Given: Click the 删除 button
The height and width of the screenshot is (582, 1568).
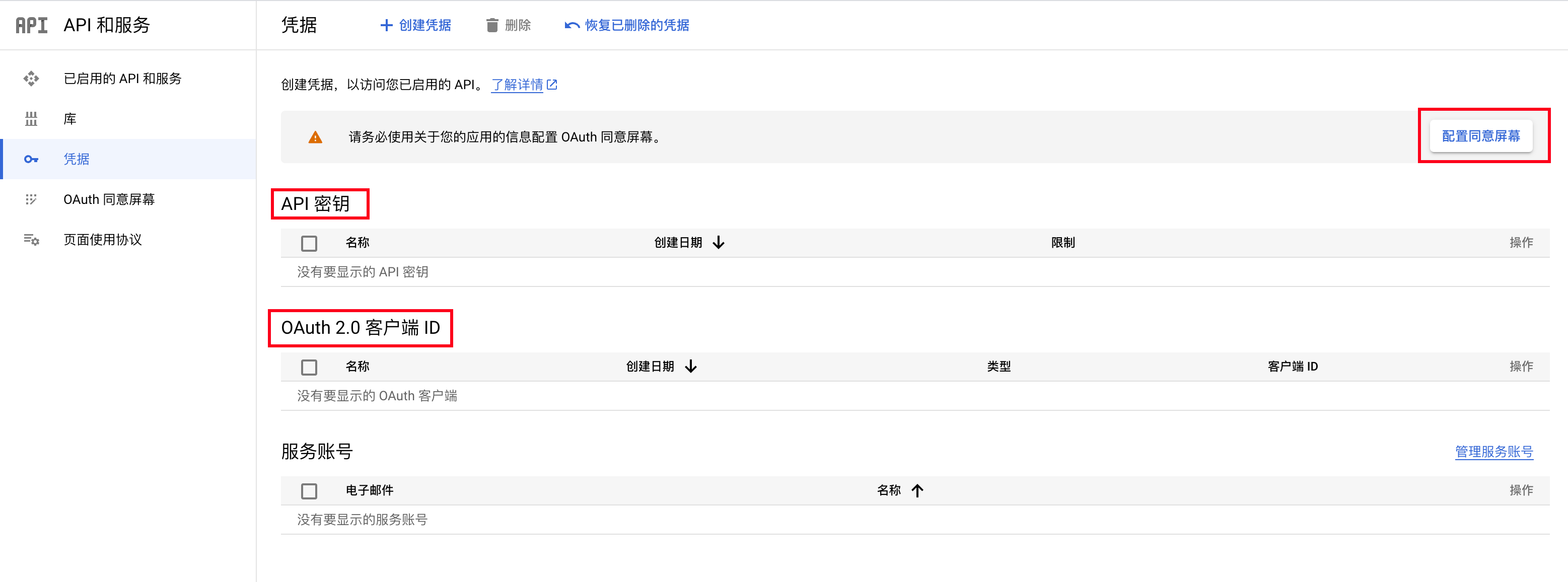Looking at the screenshot, I should coord(508,25).
